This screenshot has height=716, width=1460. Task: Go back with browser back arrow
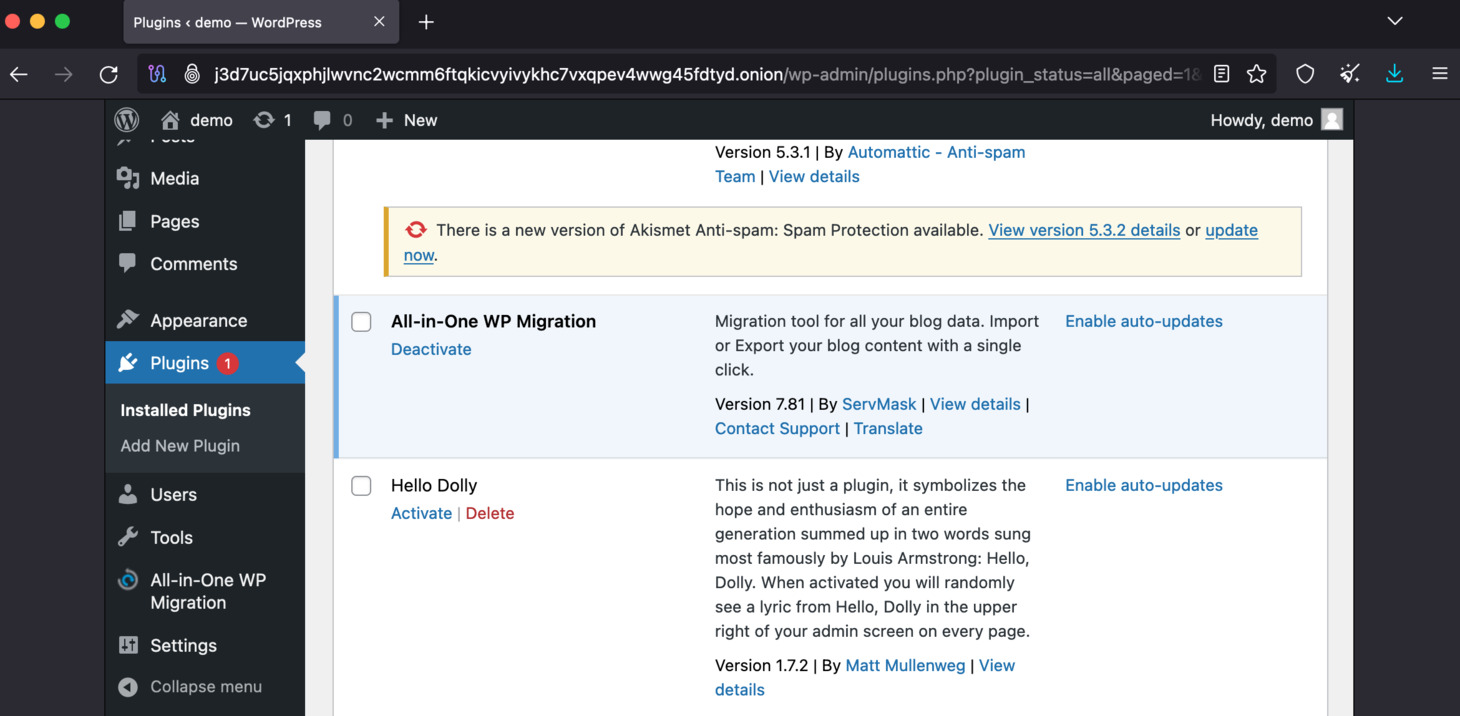click(19, 74)
